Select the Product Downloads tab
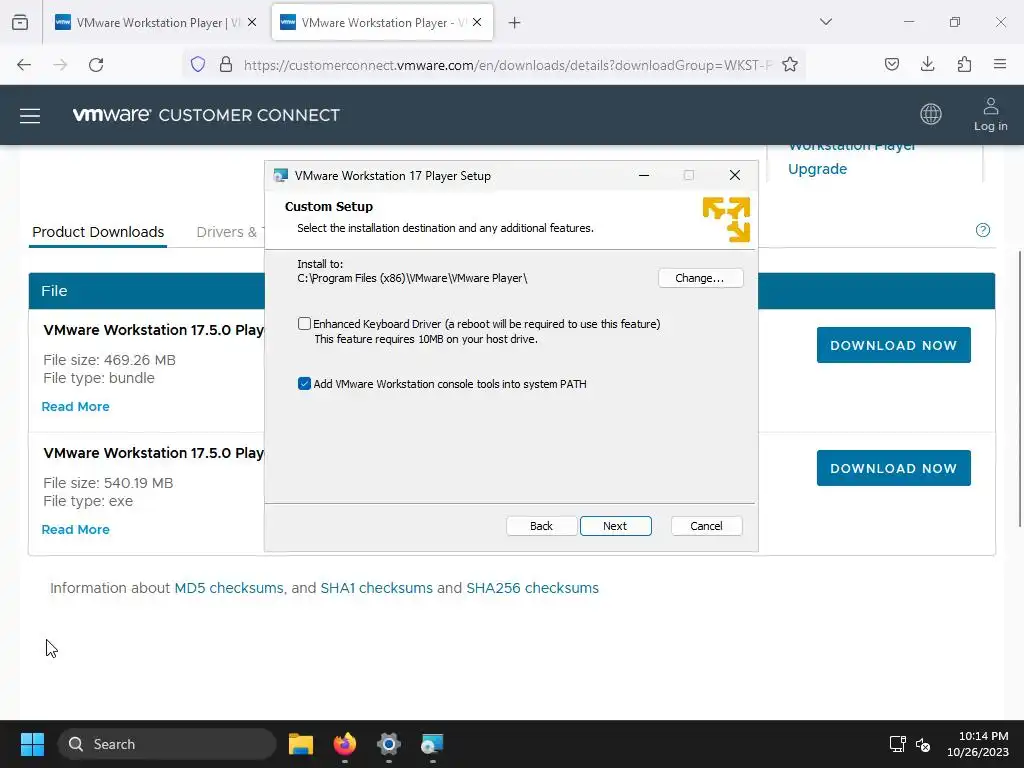This screenshot has width=1024, height=768. click(x=98, y=232)
